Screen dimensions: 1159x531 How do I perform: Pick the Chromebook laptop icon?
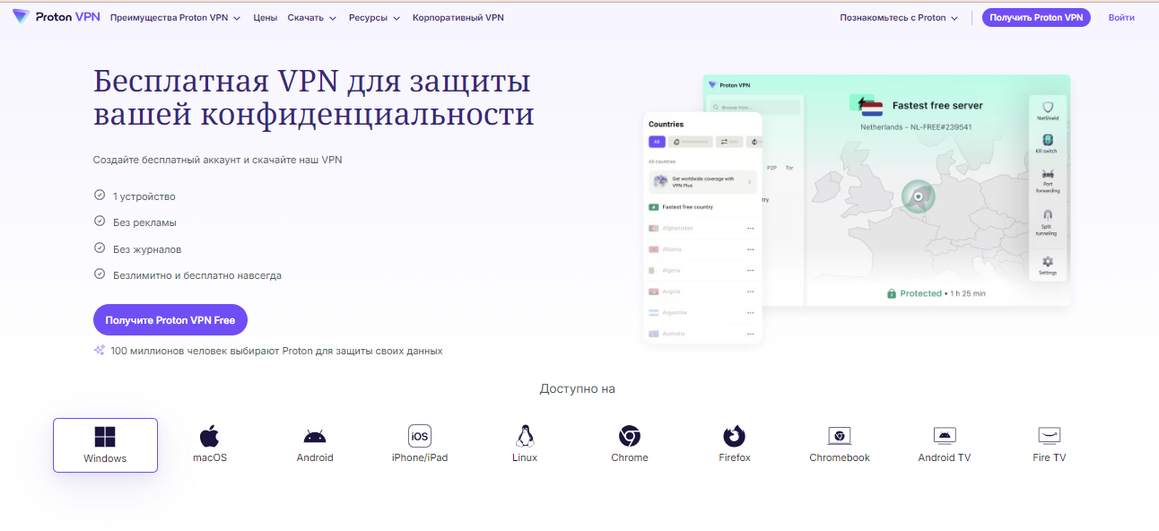[x=839, y=436]
